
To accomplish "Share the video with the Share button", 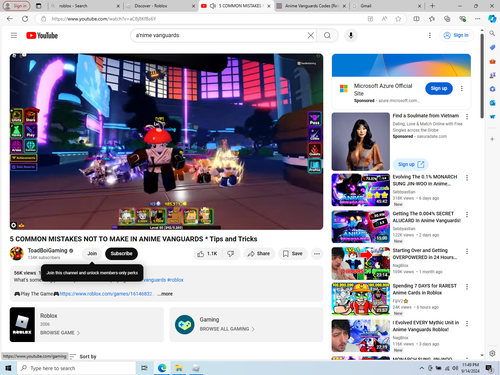I will coord(259,254).
